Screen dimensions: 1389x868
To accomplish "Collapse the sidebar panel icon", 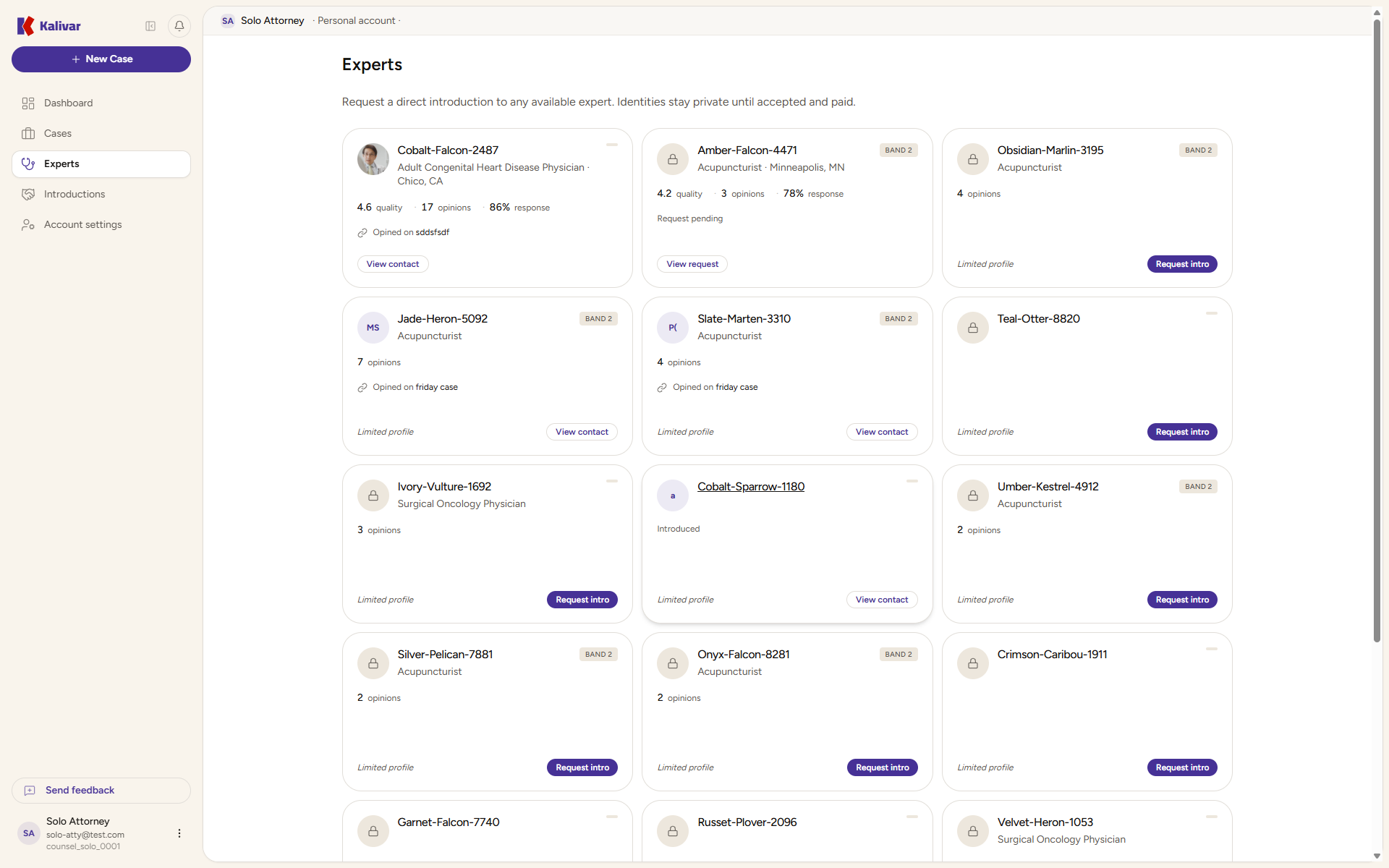I will coord(150,26).
